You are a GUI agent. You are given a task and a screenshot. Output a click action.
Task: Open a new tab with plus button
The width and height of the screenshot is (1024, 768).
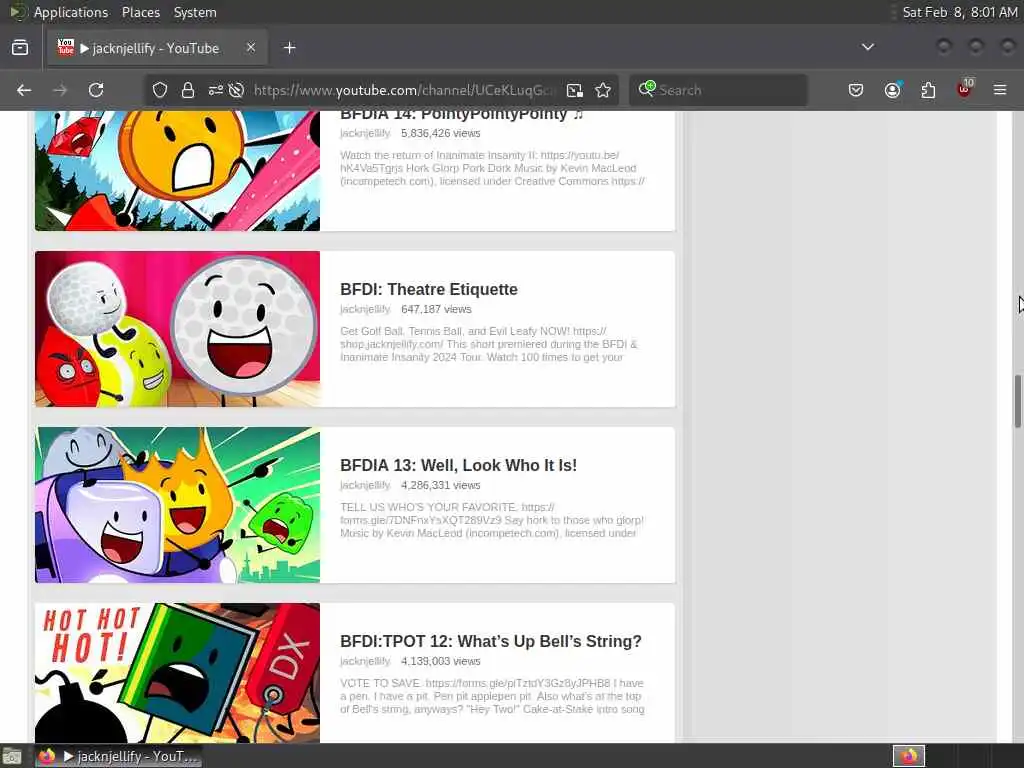(289, 48)
